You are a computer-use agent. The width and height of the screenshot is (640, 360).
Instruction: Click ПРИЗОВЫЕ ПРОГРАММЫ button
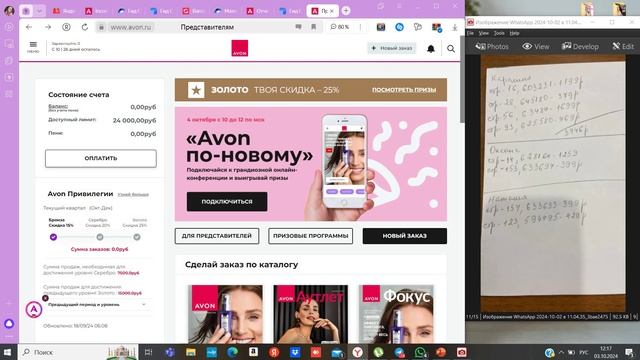[311, 236]
